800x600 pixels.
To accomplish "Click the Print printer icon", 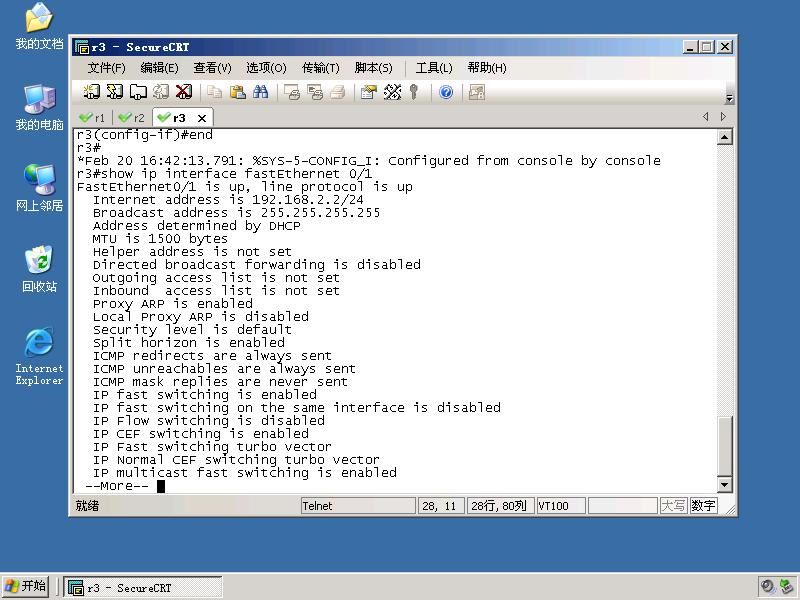I will tap(338, 92).
